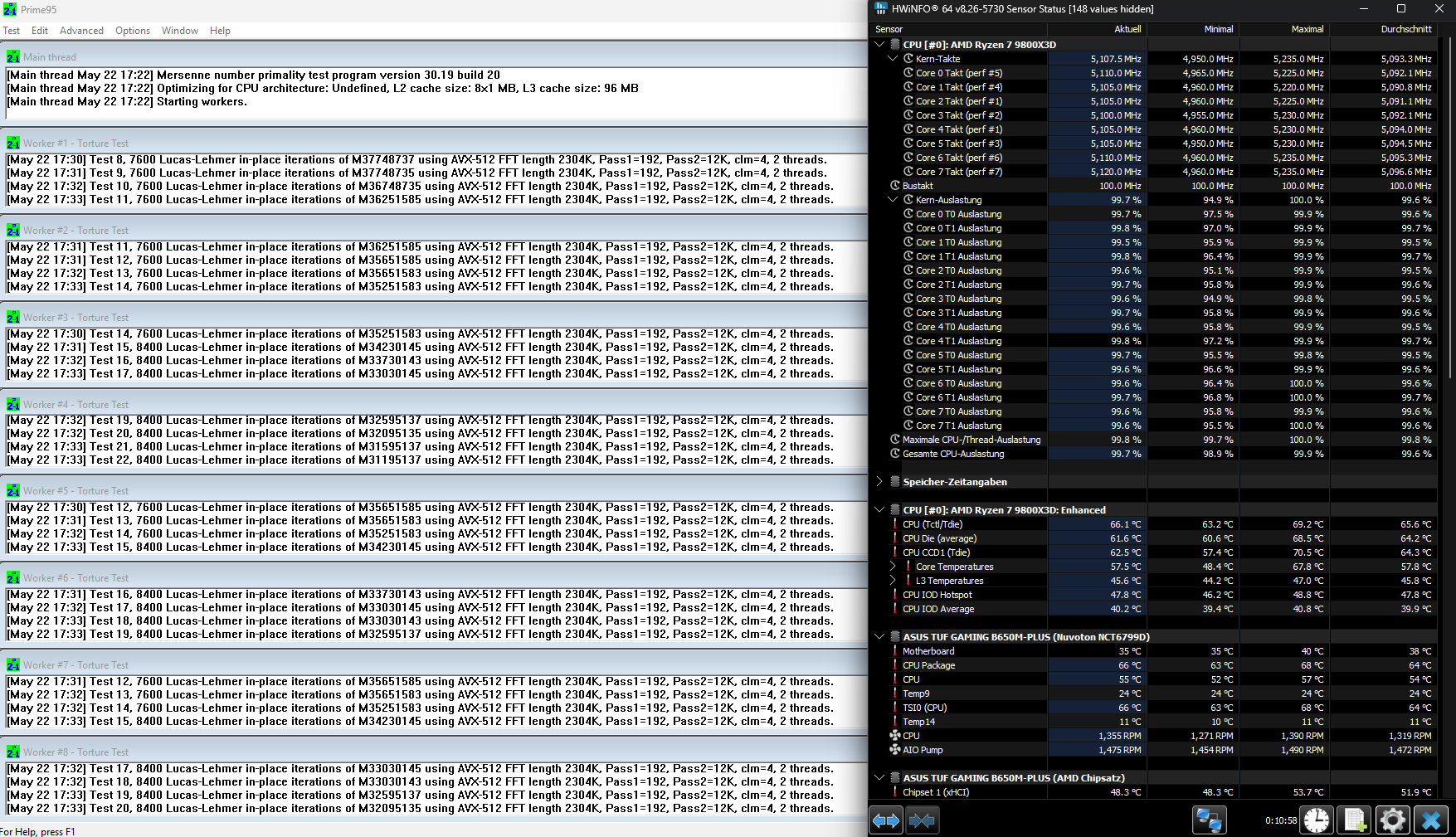Click the Main thread window title bar

[434, 56]
